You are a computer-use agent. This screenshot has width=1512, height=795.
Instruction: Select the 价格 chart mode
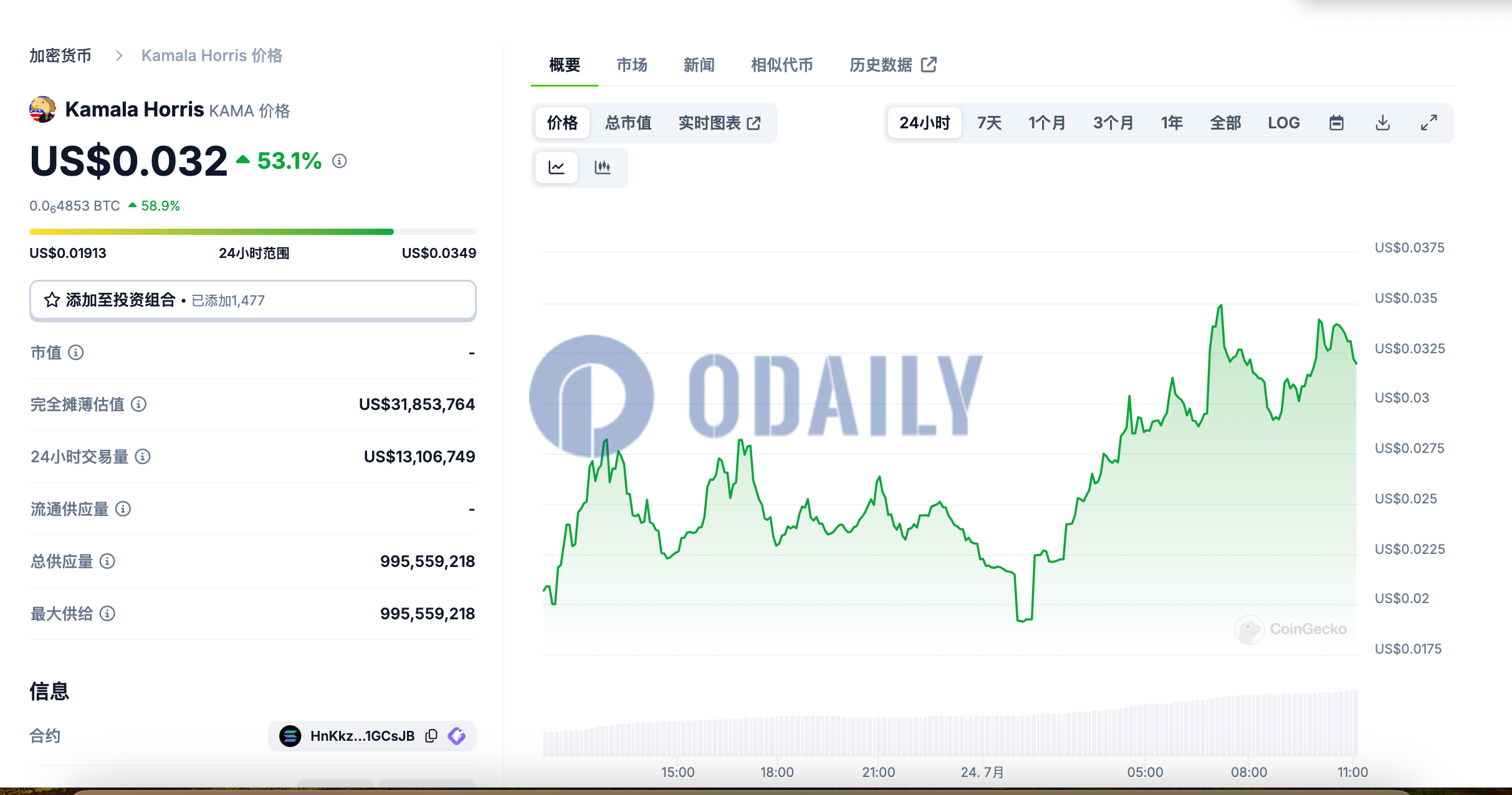pyautogui.click(x=562, y=123)
